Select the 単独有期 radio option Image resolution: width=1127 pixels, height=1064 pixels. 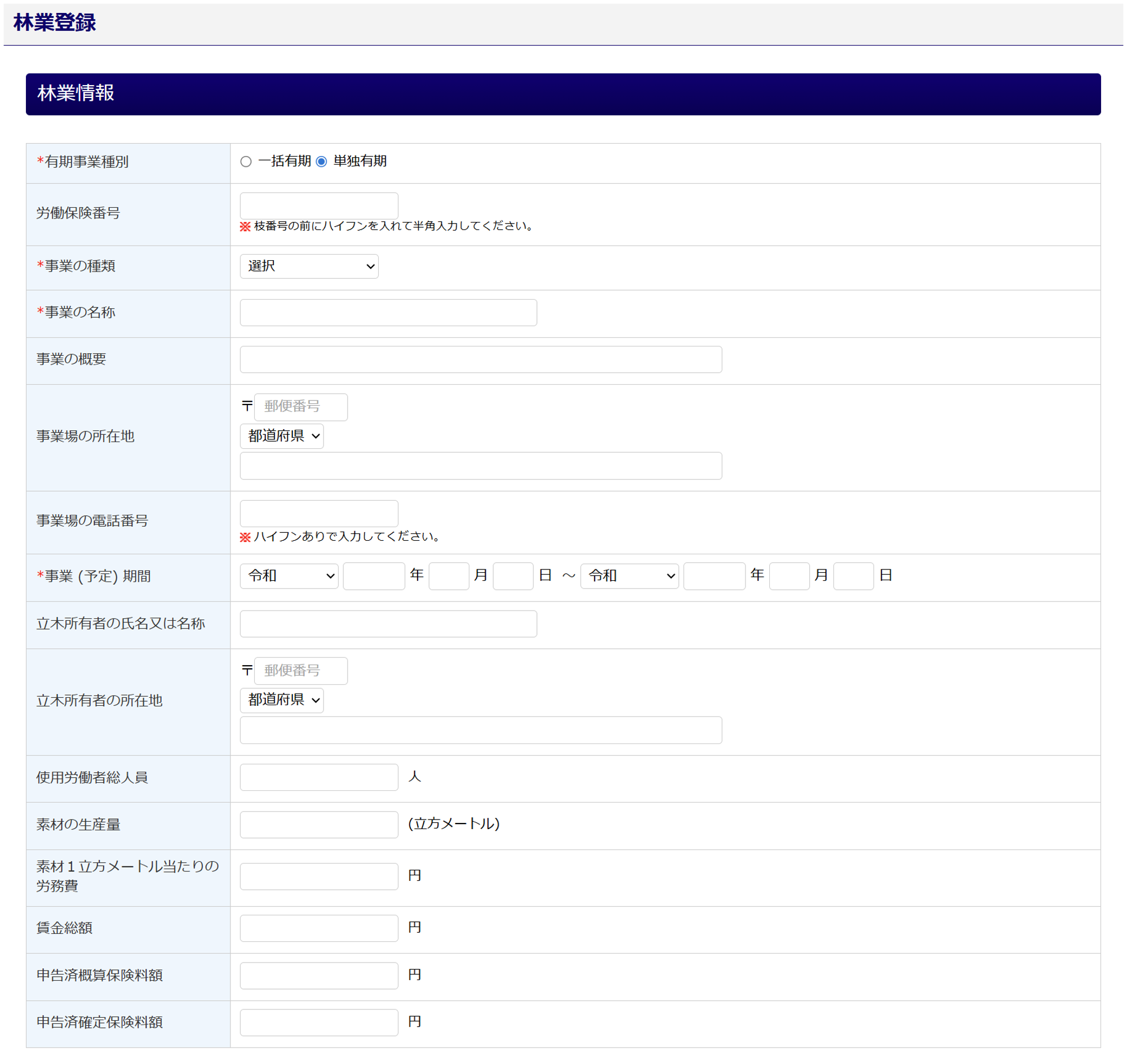(321, 162)
